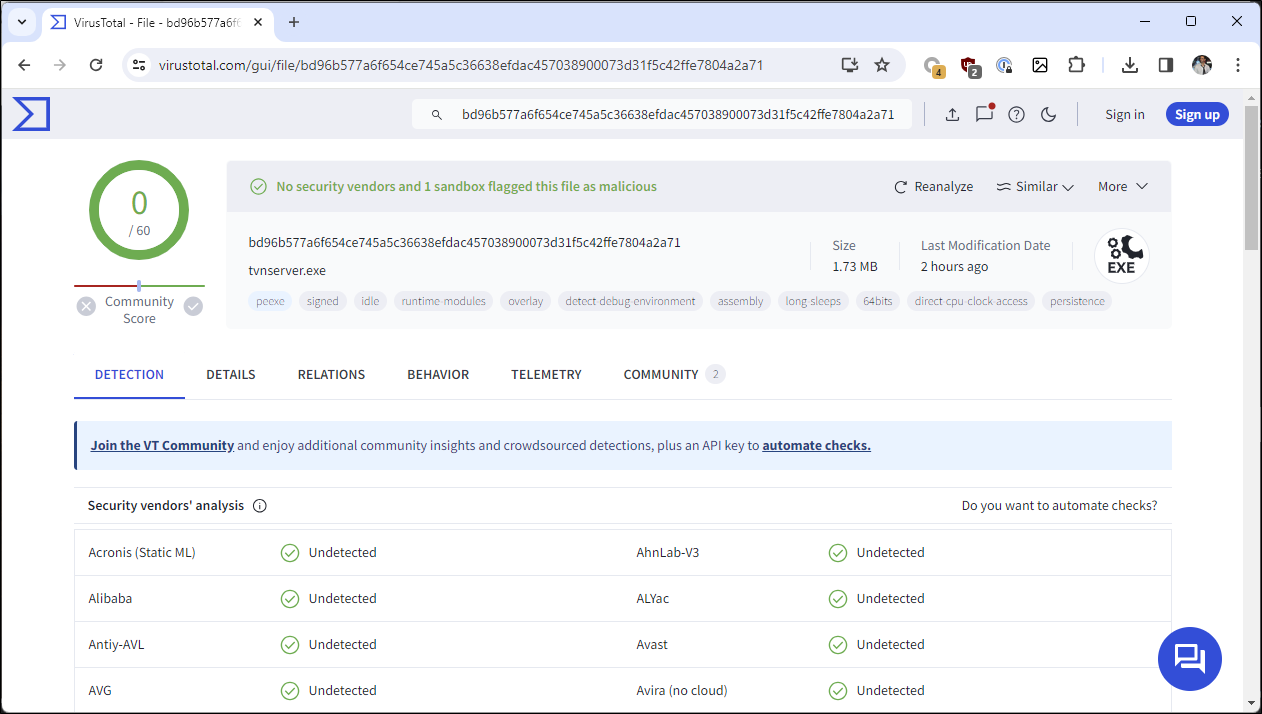Select the DETECTION tab
The width and height of the screenshot is (1262, 714).
pos(129,375)
